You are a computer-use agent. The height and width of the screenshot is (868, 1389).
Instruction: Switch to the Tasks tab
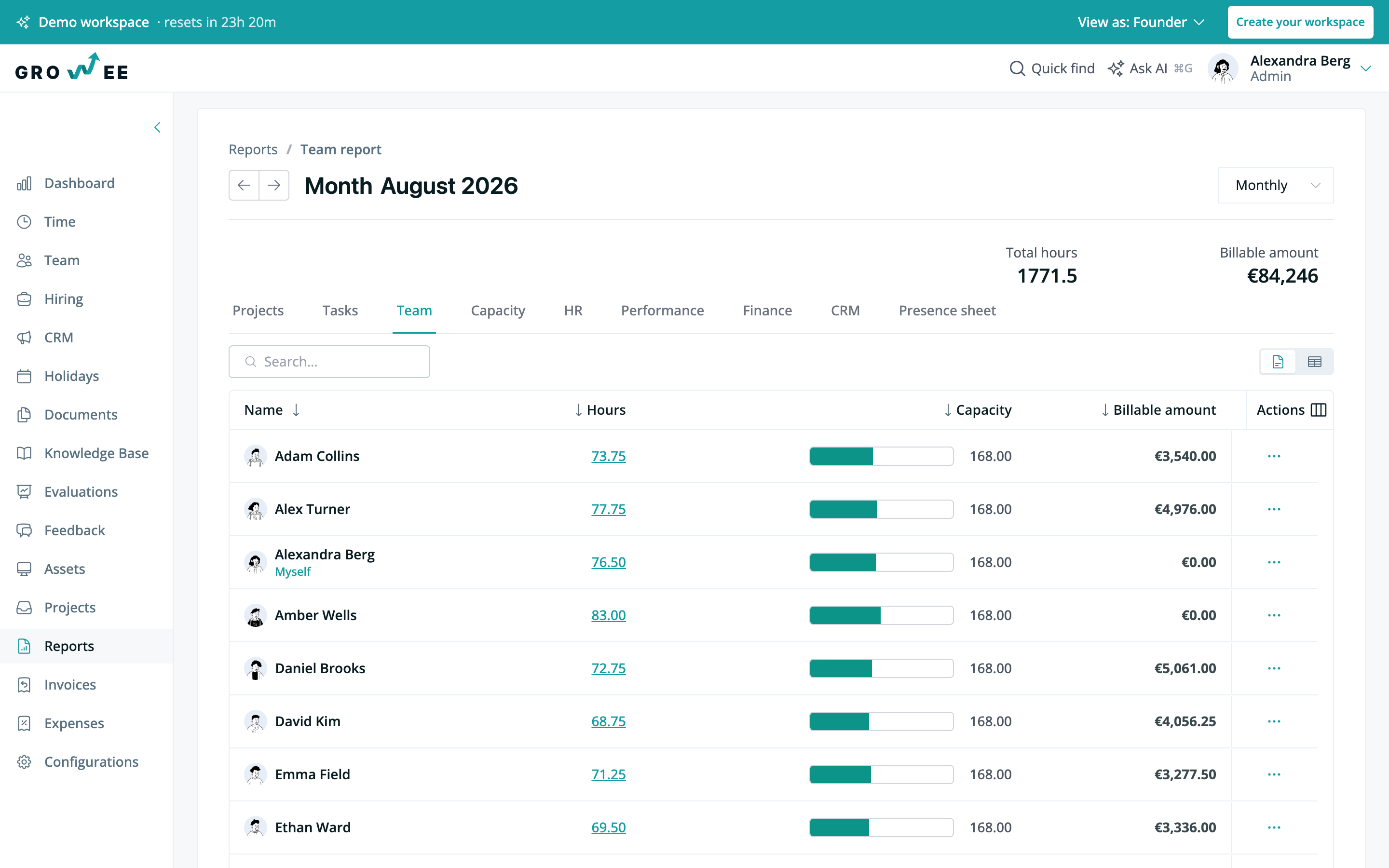pos(340,311)
